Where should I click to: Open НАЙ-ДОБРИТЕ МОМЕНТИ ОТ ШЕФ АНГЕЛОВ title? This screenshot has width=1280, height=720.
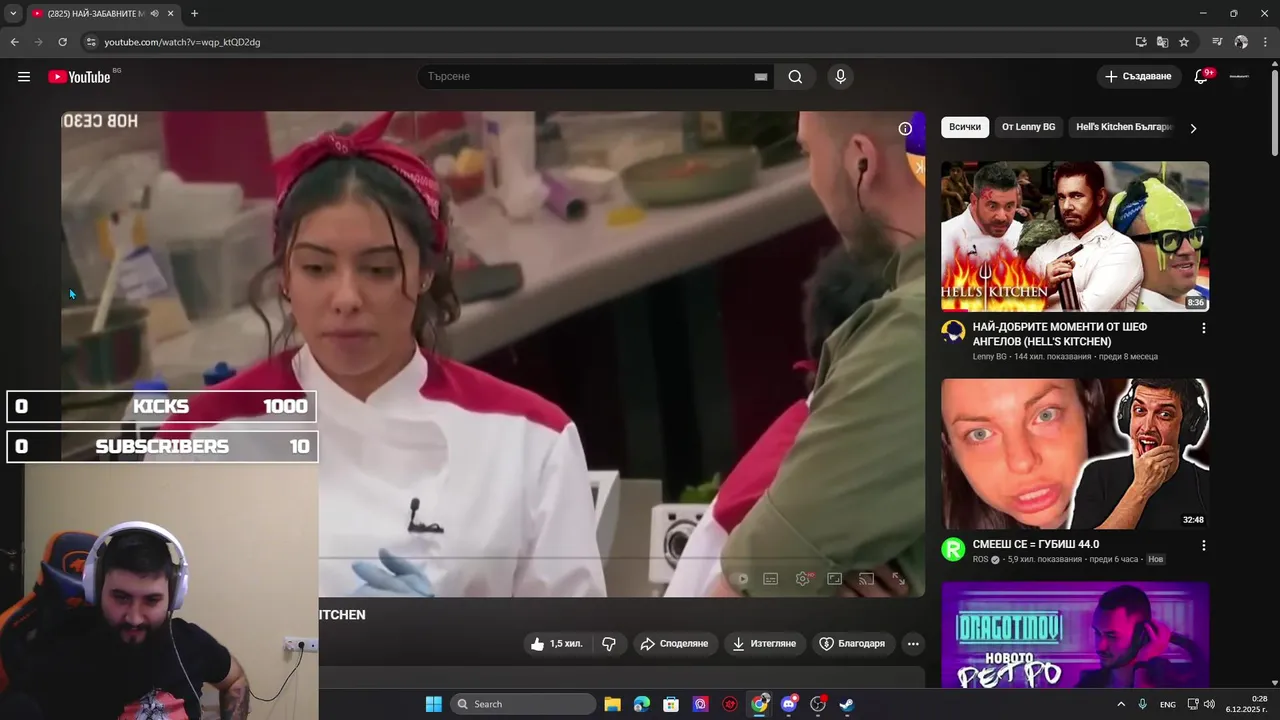pyautogui.click(x=1060, y=334)
